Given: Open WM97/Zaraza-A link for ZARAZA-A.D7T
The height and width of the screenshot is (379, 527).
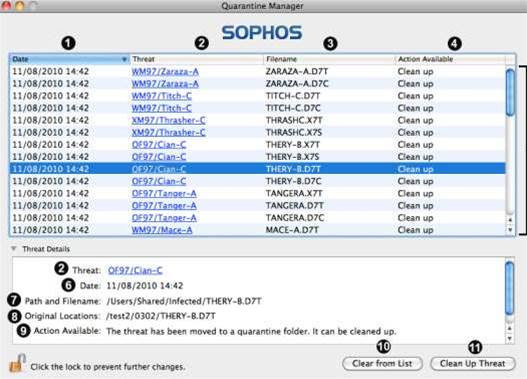Looking at the screenshot, I should 165,72.
